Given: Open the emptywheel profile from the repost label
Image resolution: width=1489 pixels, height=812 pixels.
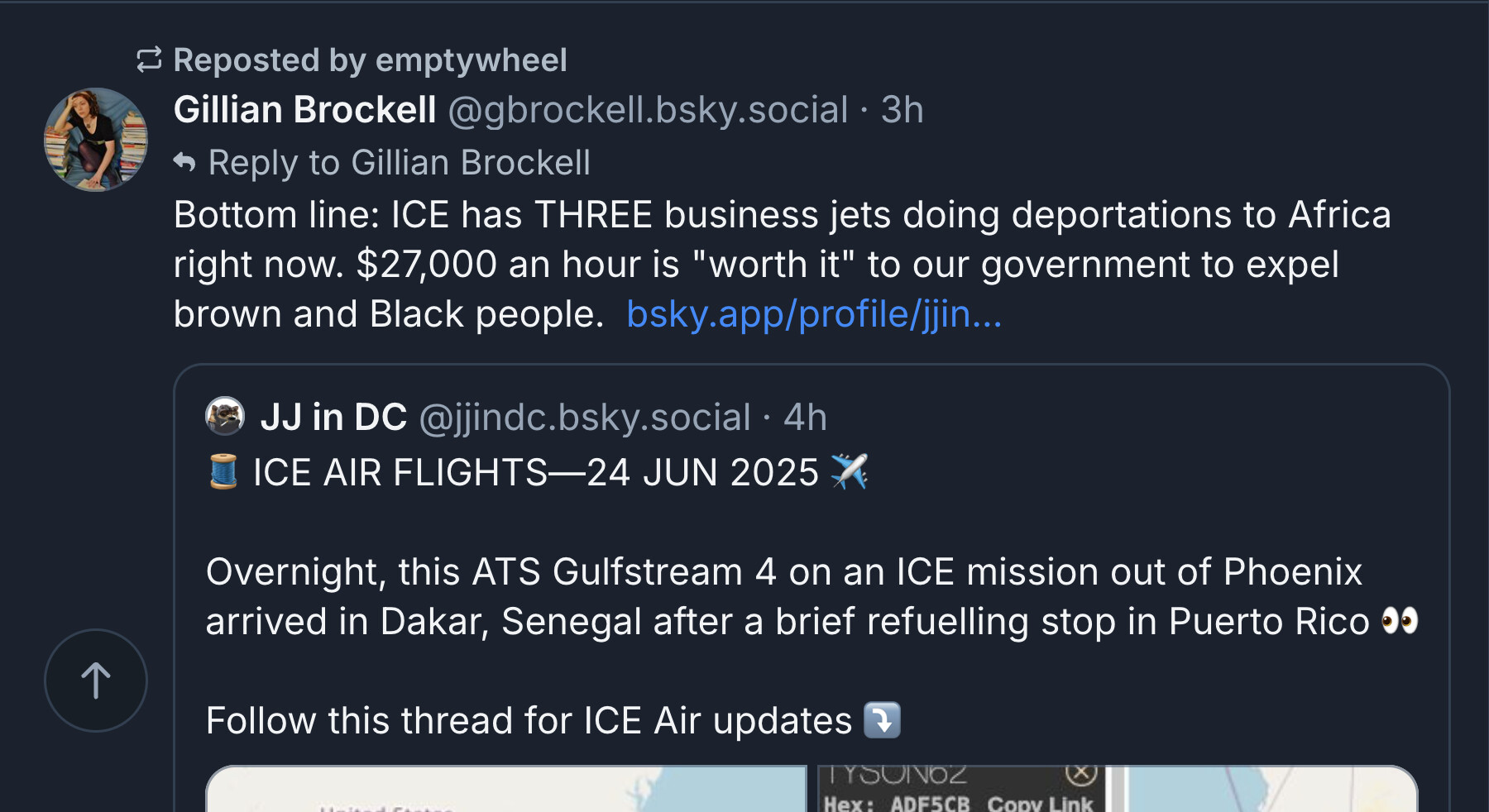Looking at the screenshot, I should pyautogui.click(x=471, y=60).
